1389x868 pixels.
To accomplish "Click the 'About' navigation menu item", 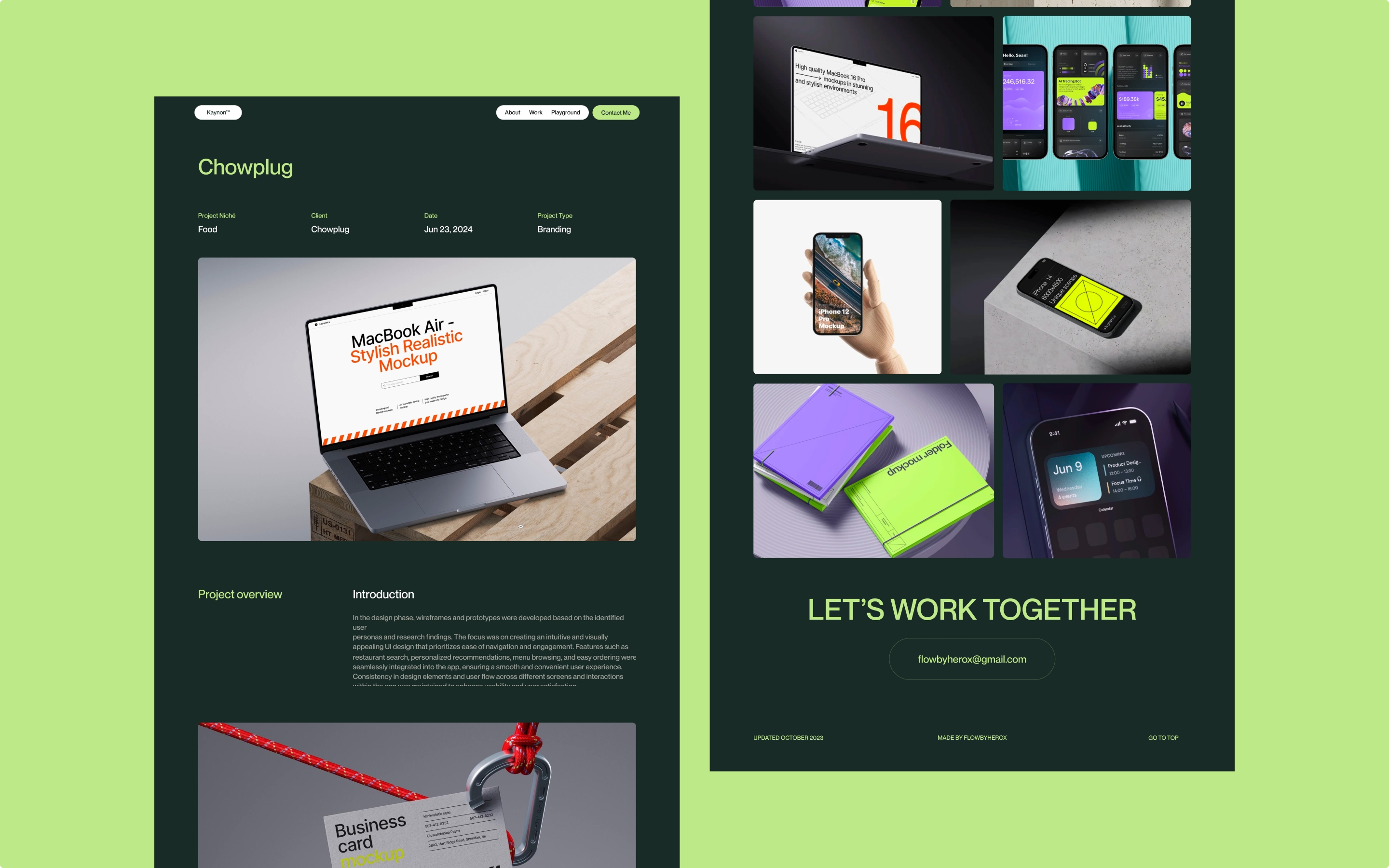I will (512, 112).
